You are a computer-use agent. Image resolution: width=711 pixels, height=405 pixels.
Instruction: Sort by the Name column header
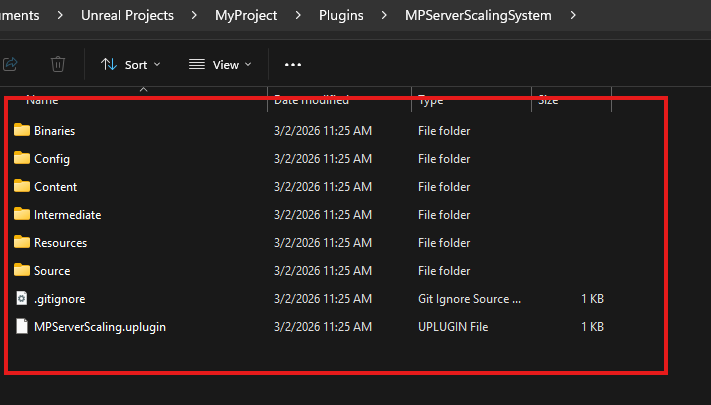(42, 100)
